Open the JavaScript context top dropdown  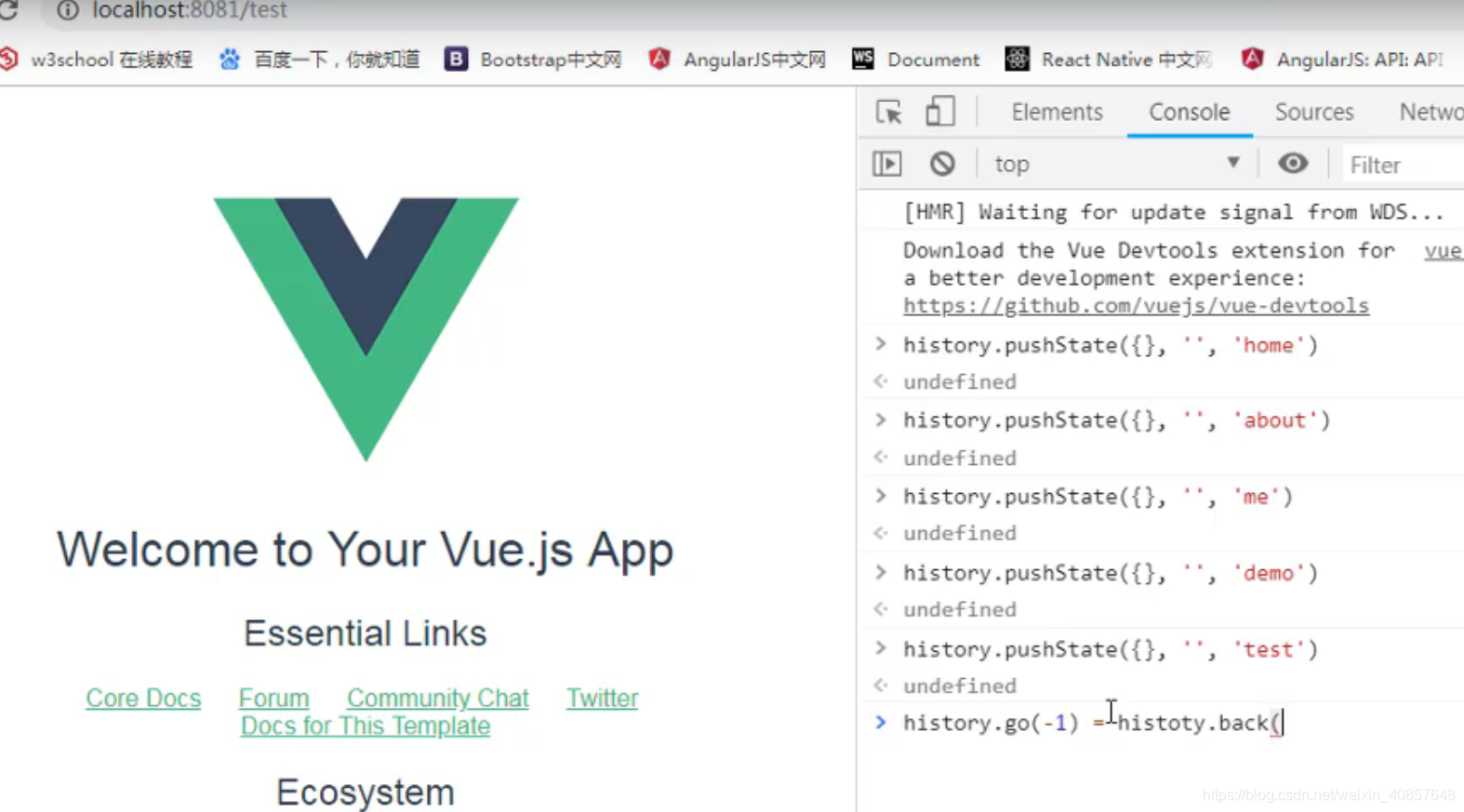point(1117,164)
